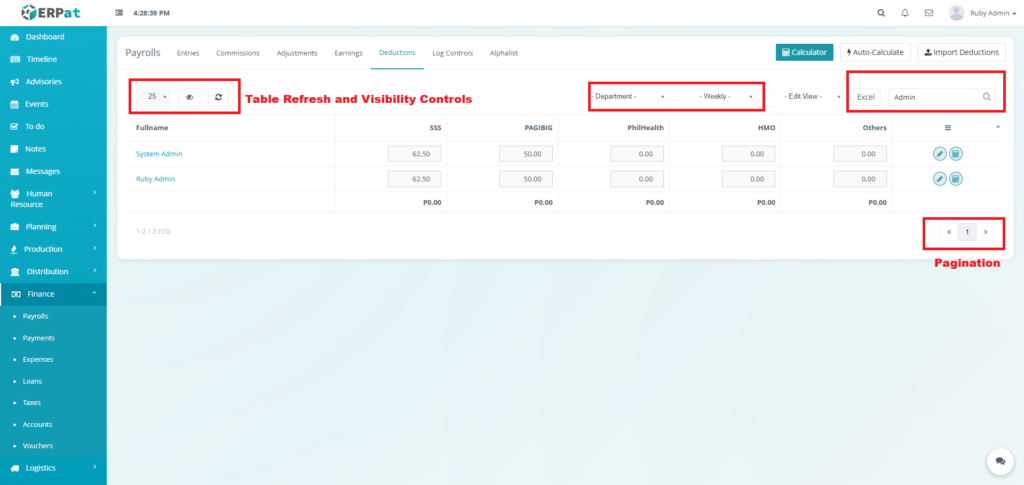Switch to Adjustments tab

point(296,53)
